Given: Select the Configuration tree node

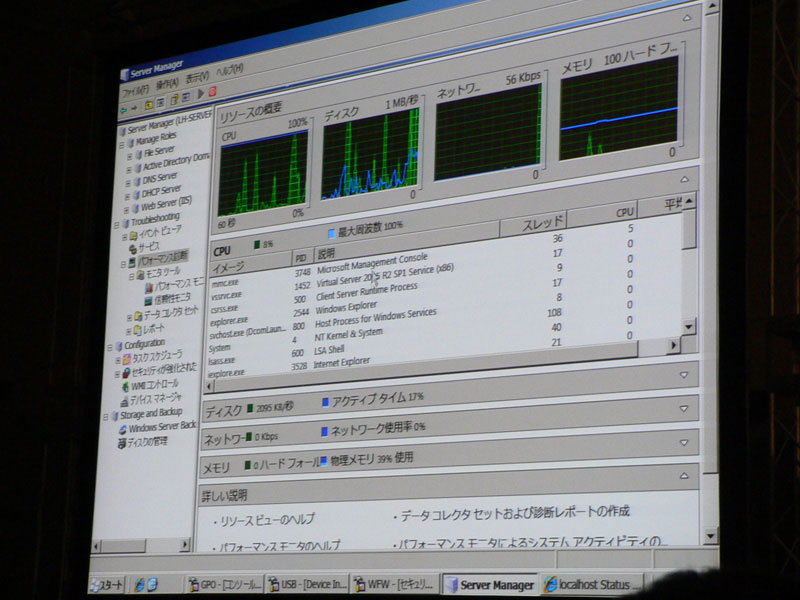Looking at the screenshot, I should [144, 344].
